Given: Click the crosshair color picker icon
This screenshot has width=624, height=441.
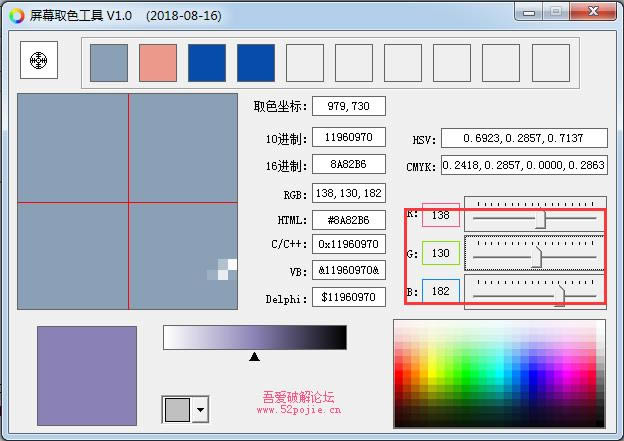Looking at the screenshot, I should (x=39, y=61).
